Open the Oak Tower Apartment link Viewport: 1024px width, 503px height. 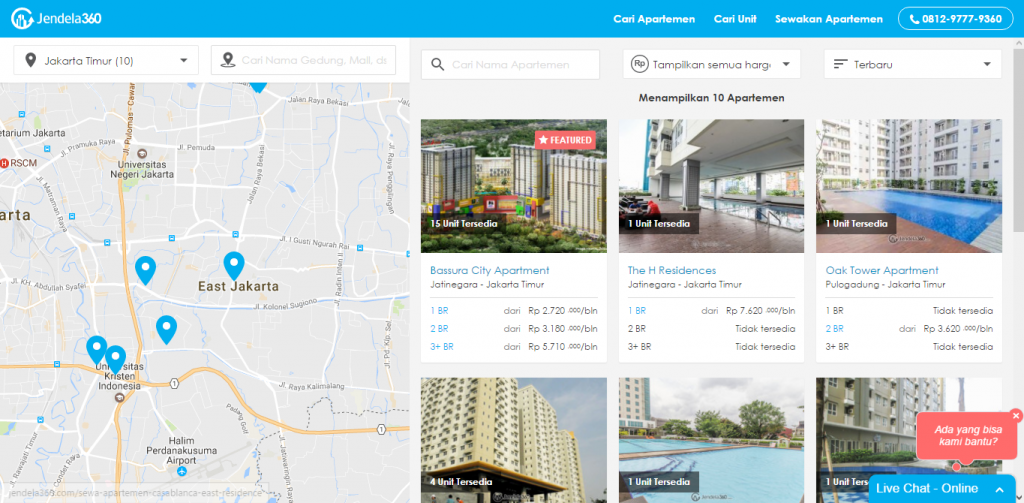click(882, 270)
